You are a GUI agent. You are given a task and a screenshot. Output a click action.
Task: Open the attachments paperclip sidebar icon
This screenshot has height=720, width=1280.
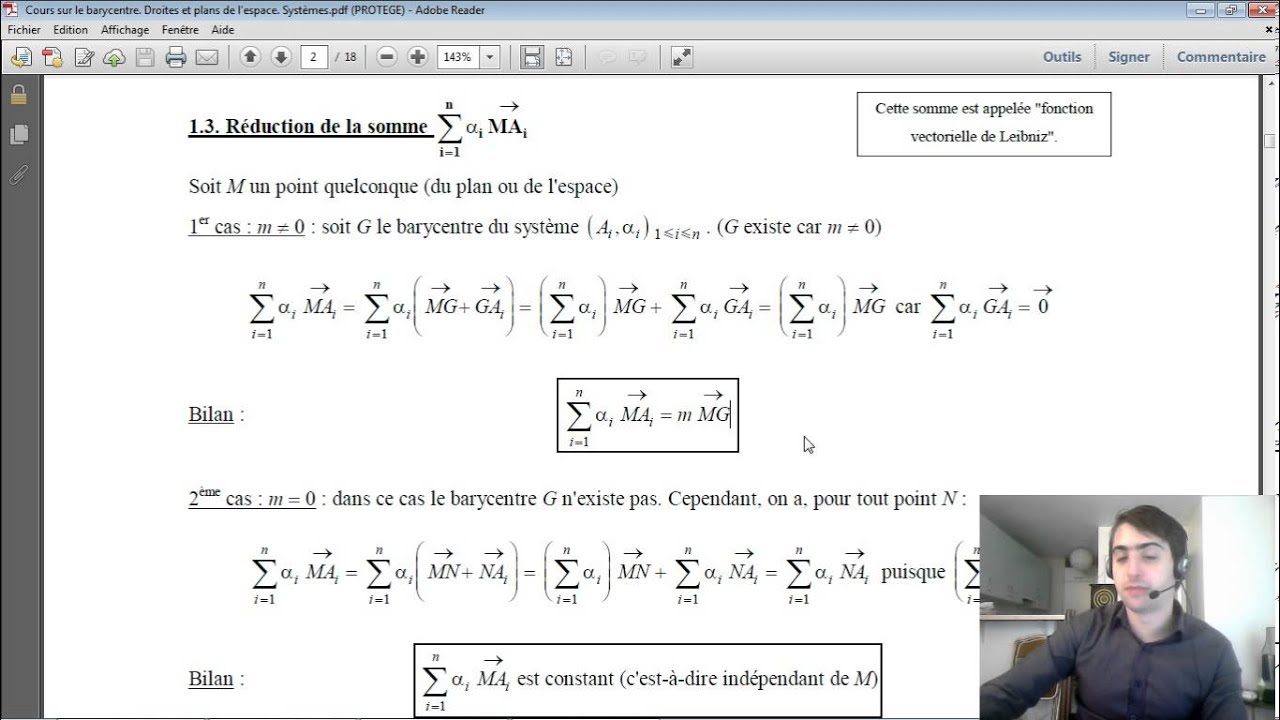pyautogui.click(x=18, y=176)
